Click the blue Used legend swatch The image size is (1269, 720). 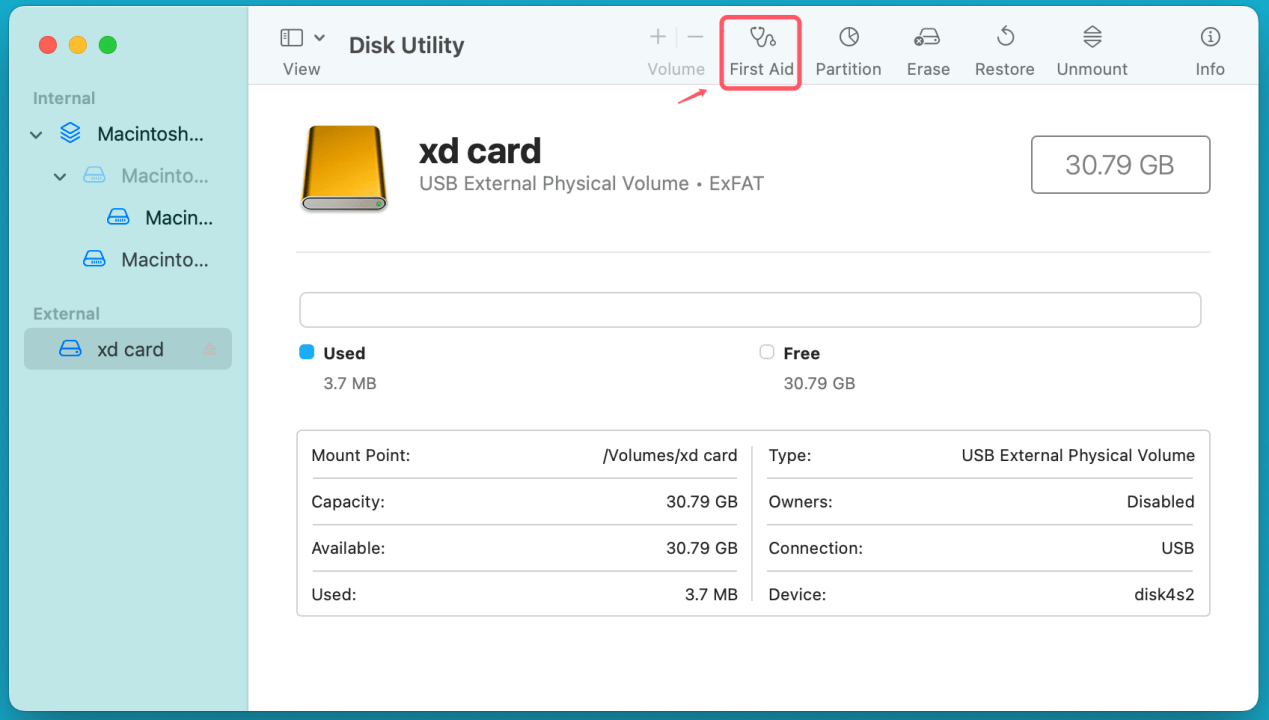(x=307, y=352)
